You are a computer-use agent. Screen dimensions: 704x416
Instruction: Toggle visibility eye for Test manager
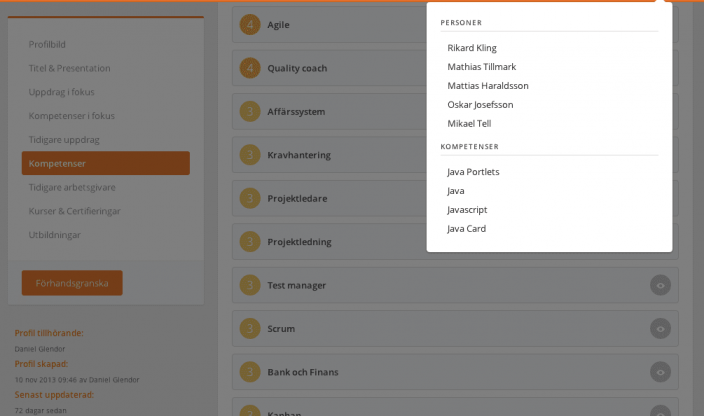(x=659, y=285)
